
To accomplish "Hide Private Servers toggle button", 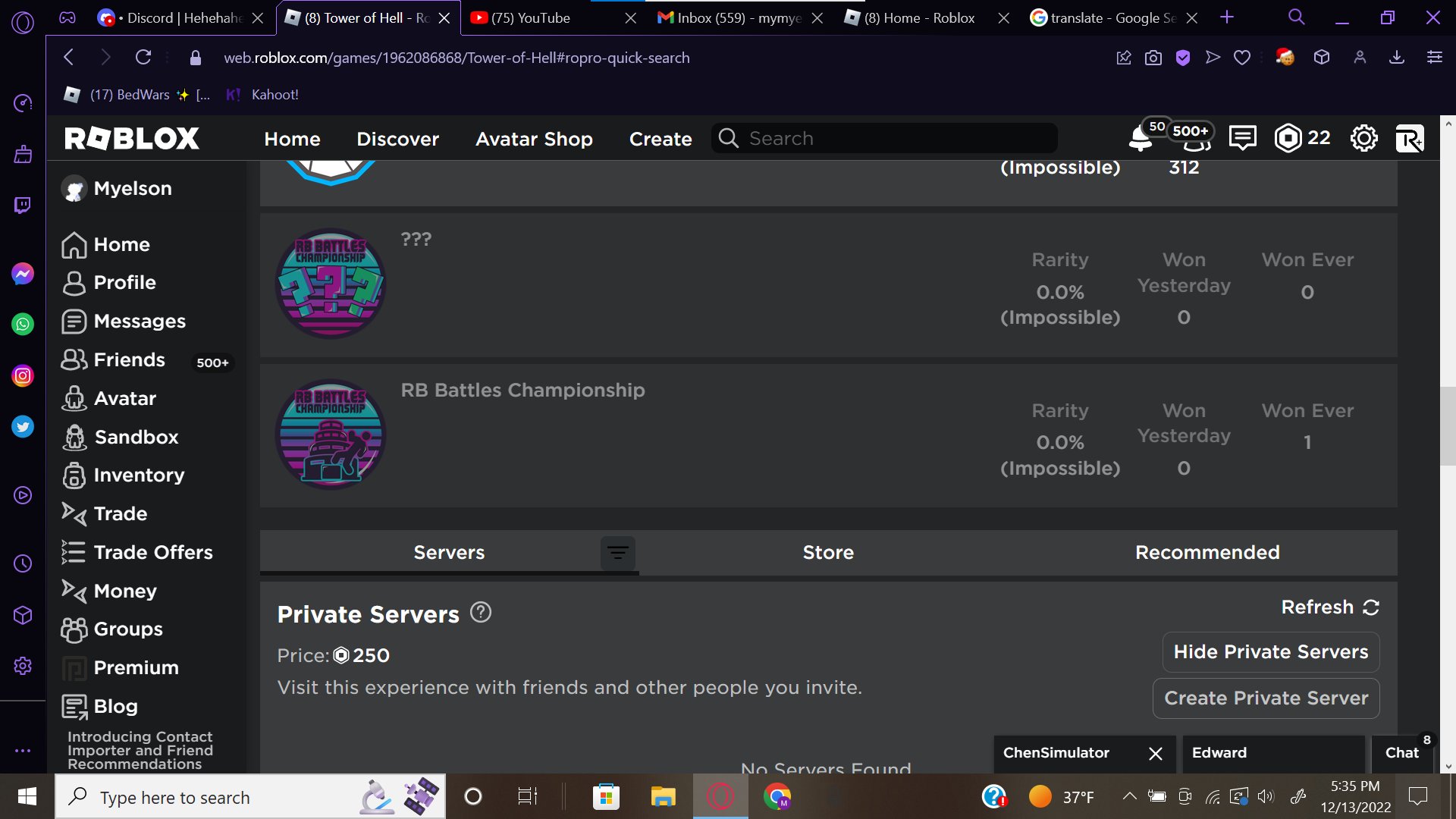I will 1270,652.
